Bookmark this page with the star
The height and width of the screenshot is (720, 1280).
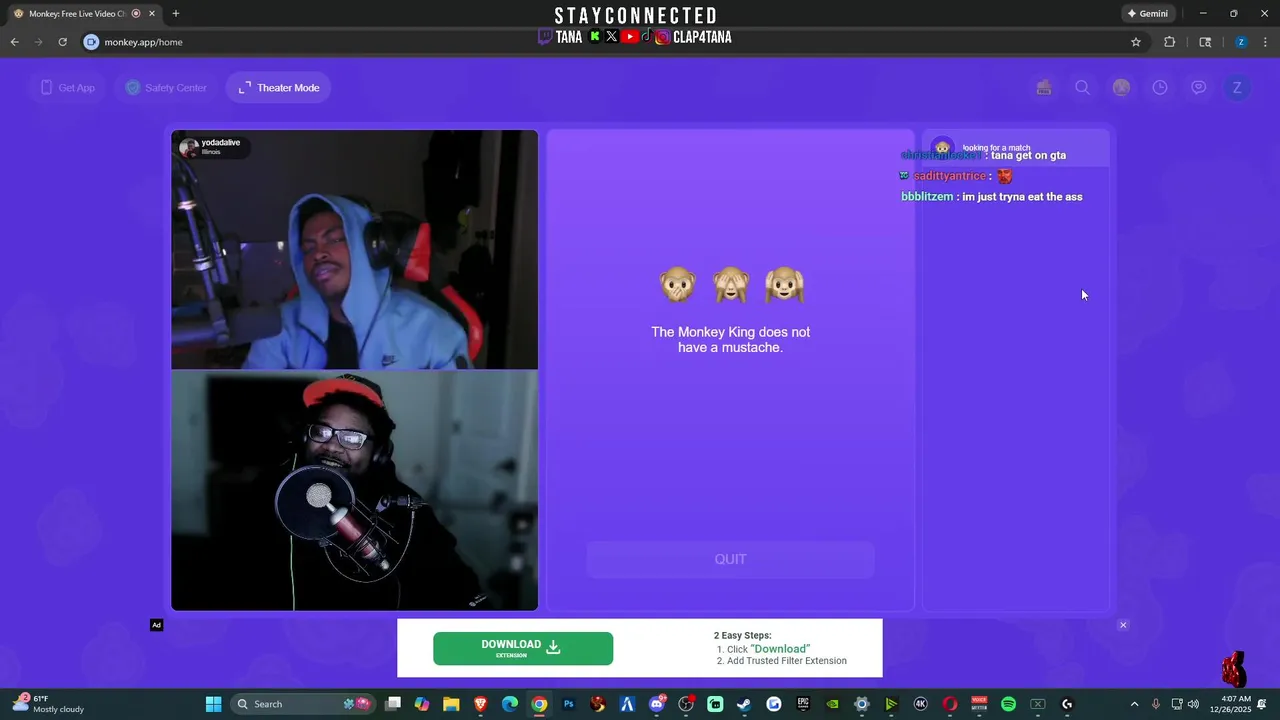tap(1136, 42)
